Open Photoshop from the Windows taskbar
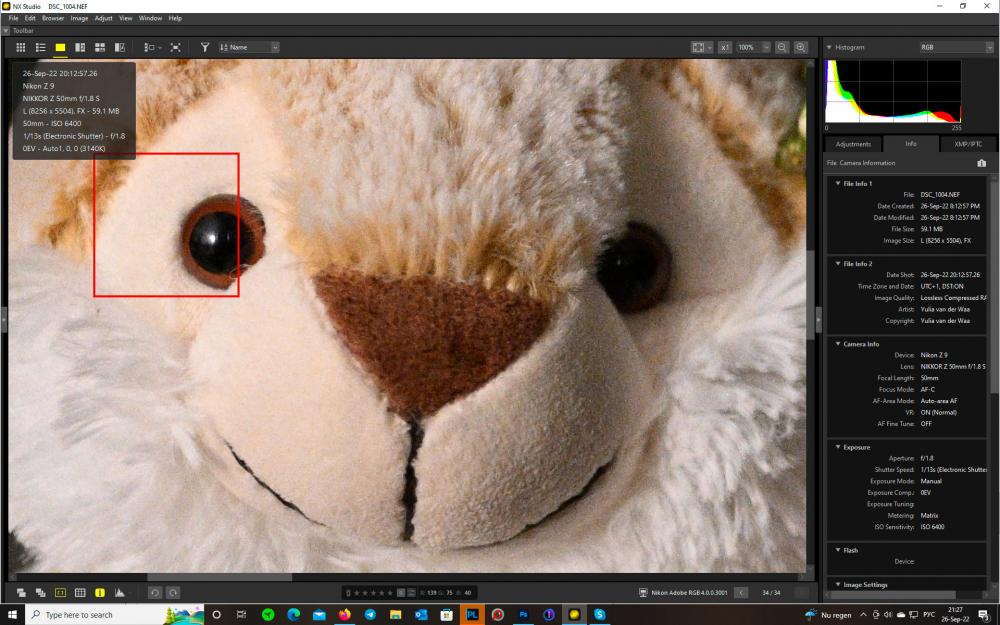 (523, 615)
